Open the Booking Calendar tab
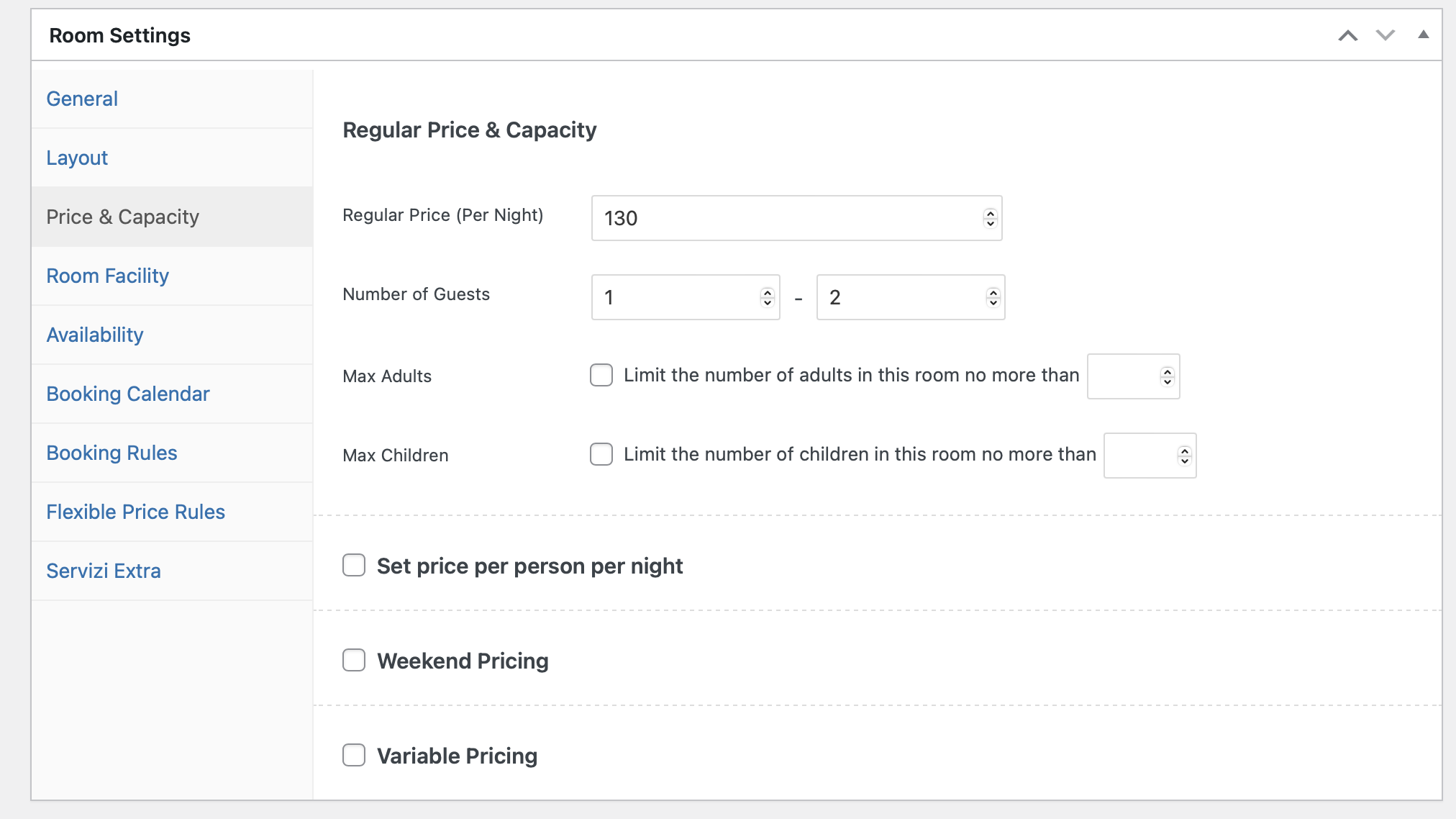The height and width of the screenshot is (819, 1456). click(x=172, y=394)
